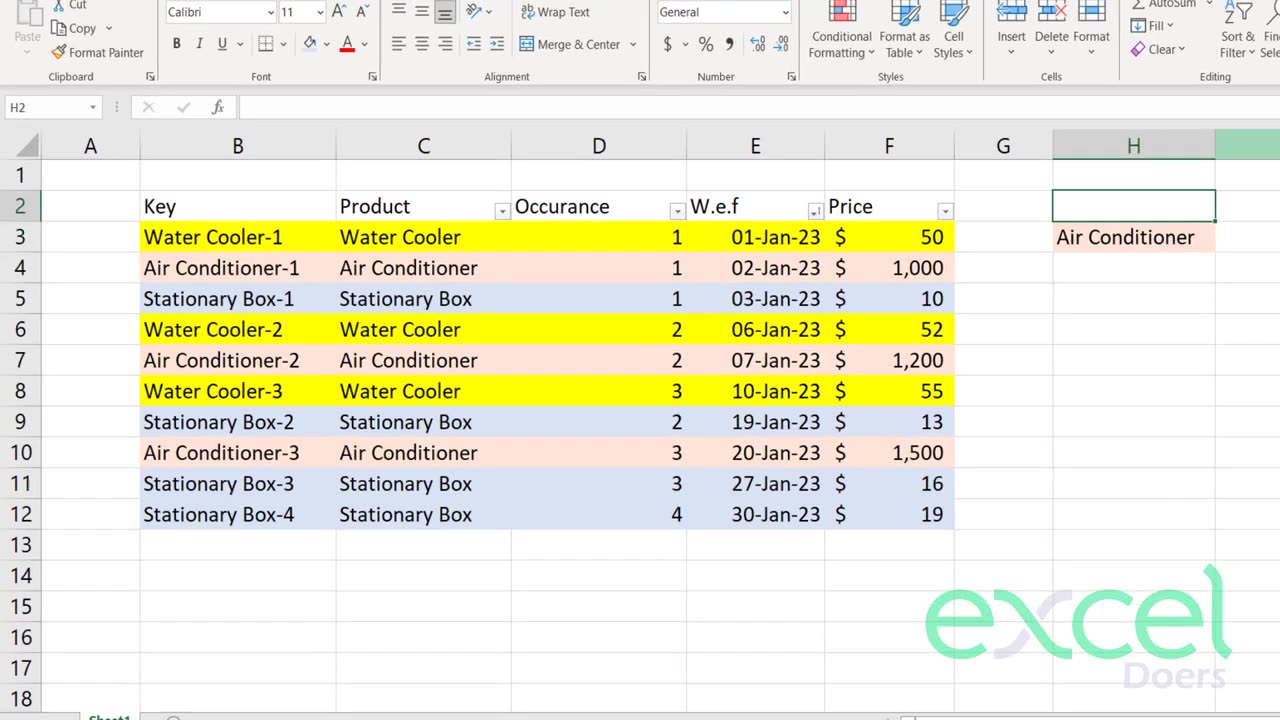The height and width of the screenshot is (720, 1280).
Task: Open the W.e.f column sort filter
Action: pos(815,211)
